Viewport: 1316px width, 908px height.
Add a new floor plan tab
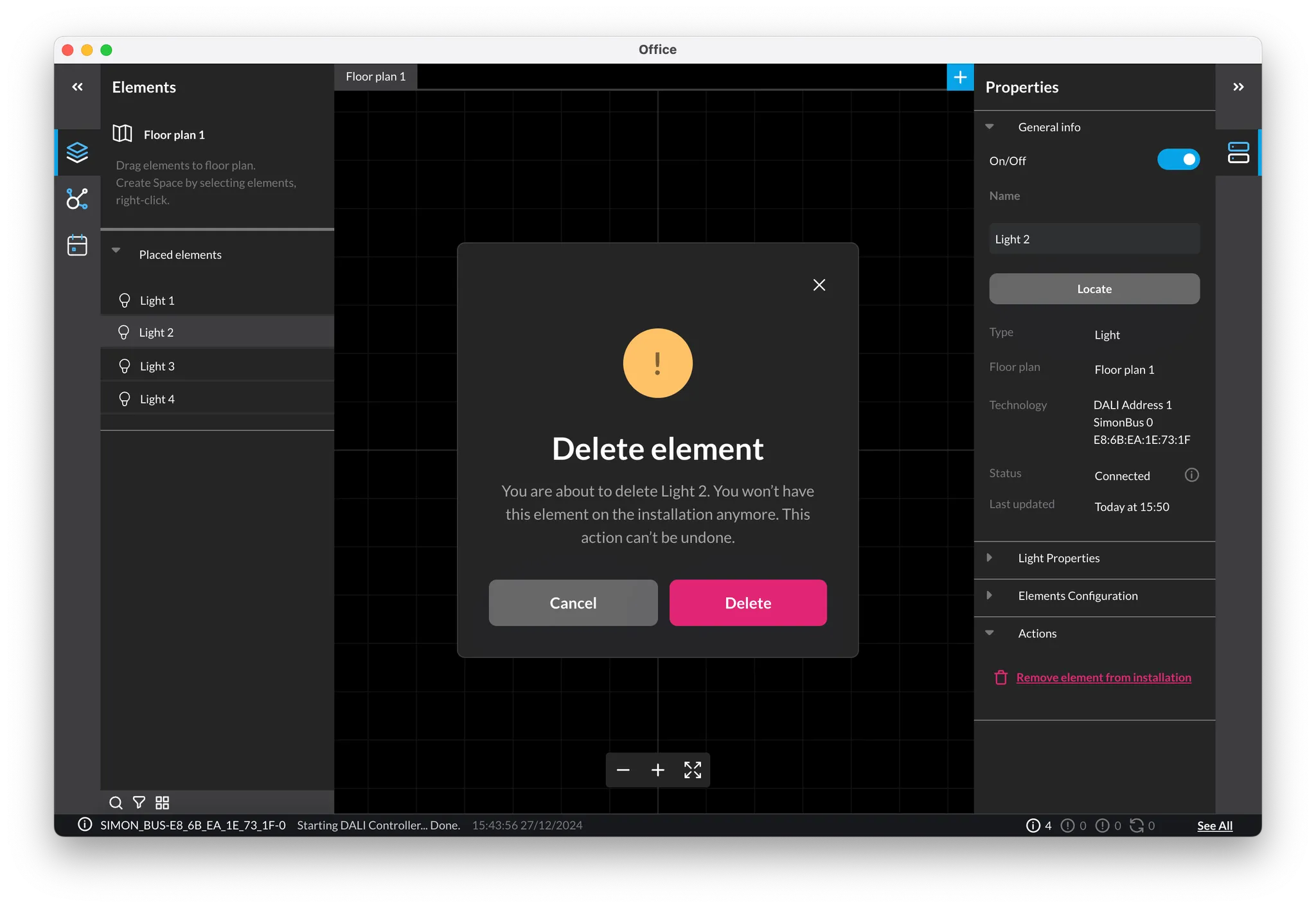coord(960,77)
